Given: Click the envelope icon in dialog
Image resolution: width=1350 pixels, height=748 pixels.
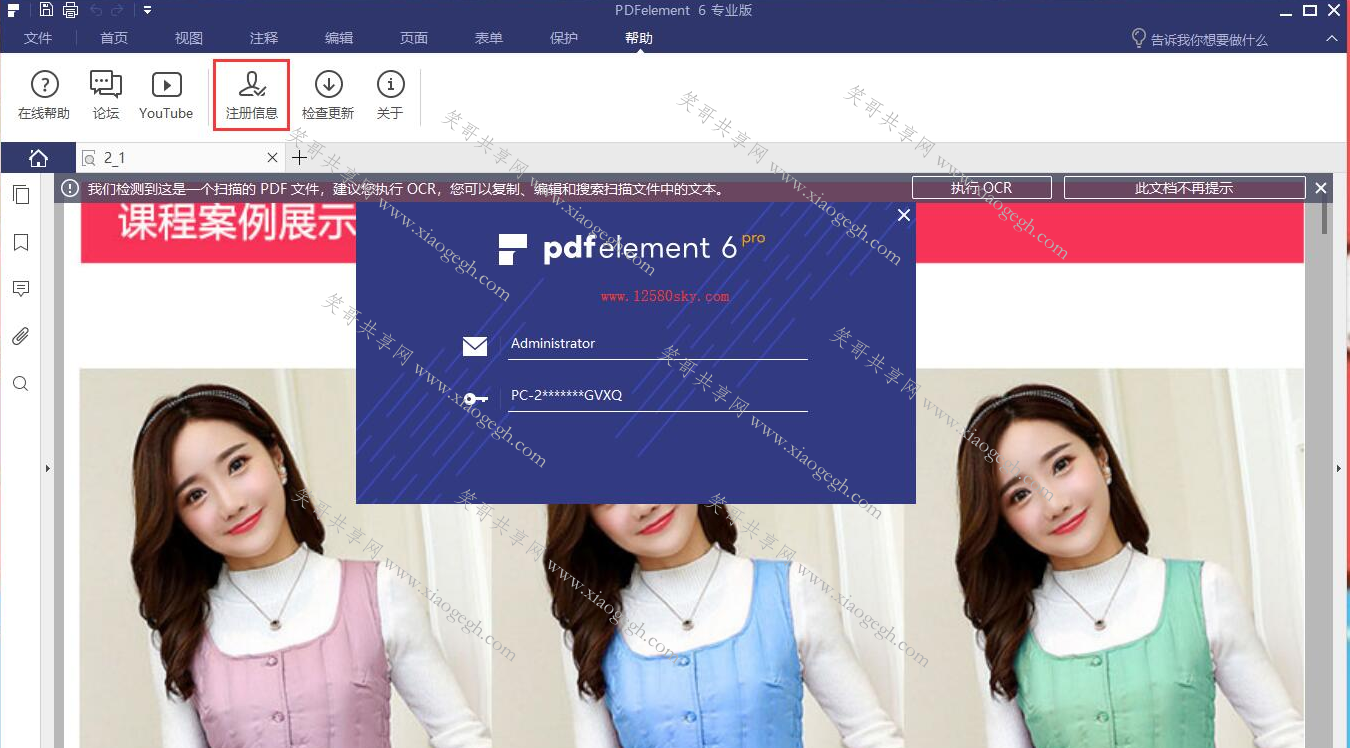Looking at the screenshot, I should click(x=475, y=346).
